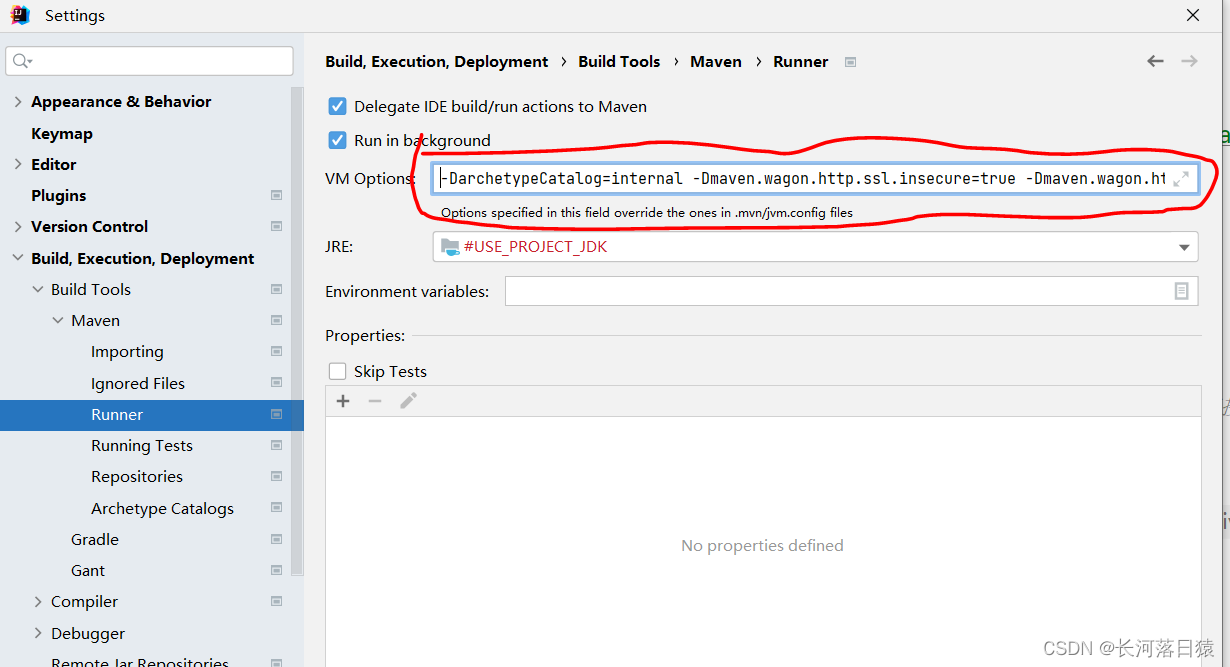Screen dimensions: 1230x667
Task: Enable the Skip Tests checkbox
Action: [338, 372]
